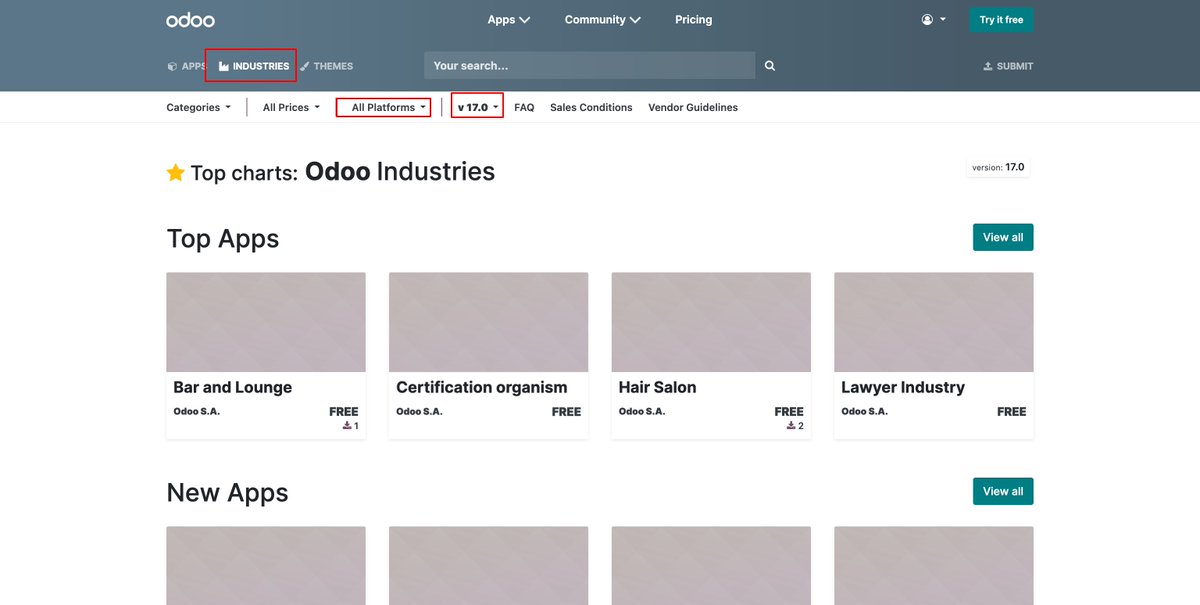Image resolution: width=1200 pixels, height=605 pixels.
Task: Open the Vendor Guidelines link
Action: point(693,107)
